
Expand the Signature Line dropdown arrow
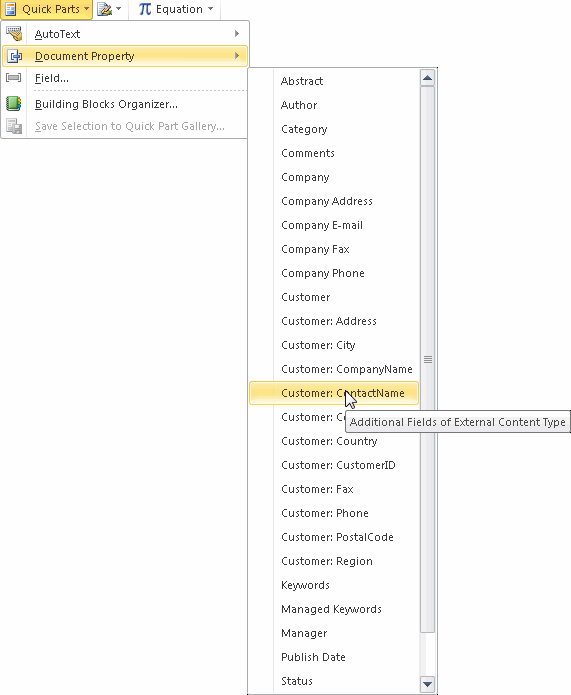[x=119, y=9]
